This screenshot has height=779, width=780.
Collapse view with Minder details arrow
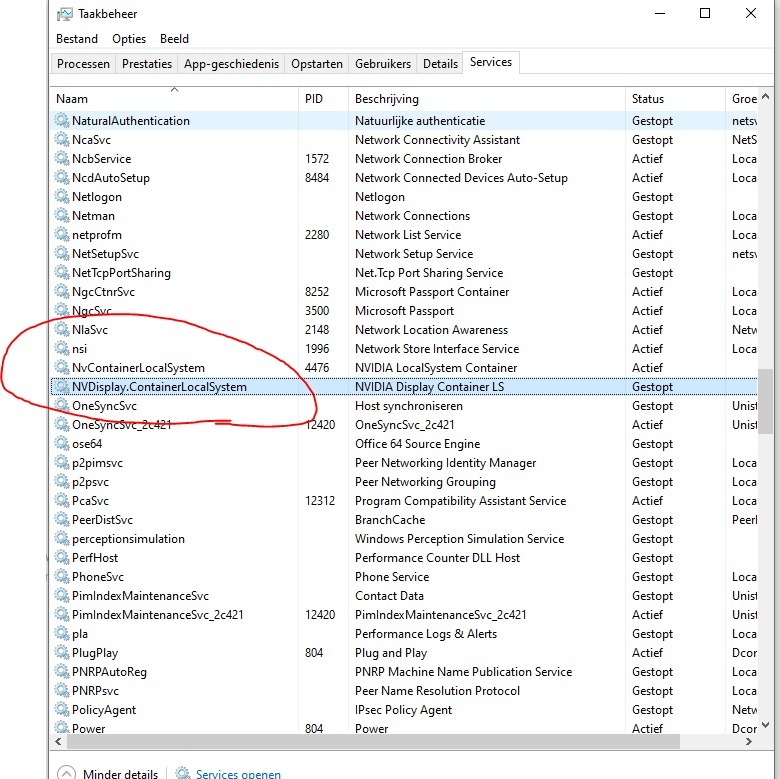(x=67, y=773)
